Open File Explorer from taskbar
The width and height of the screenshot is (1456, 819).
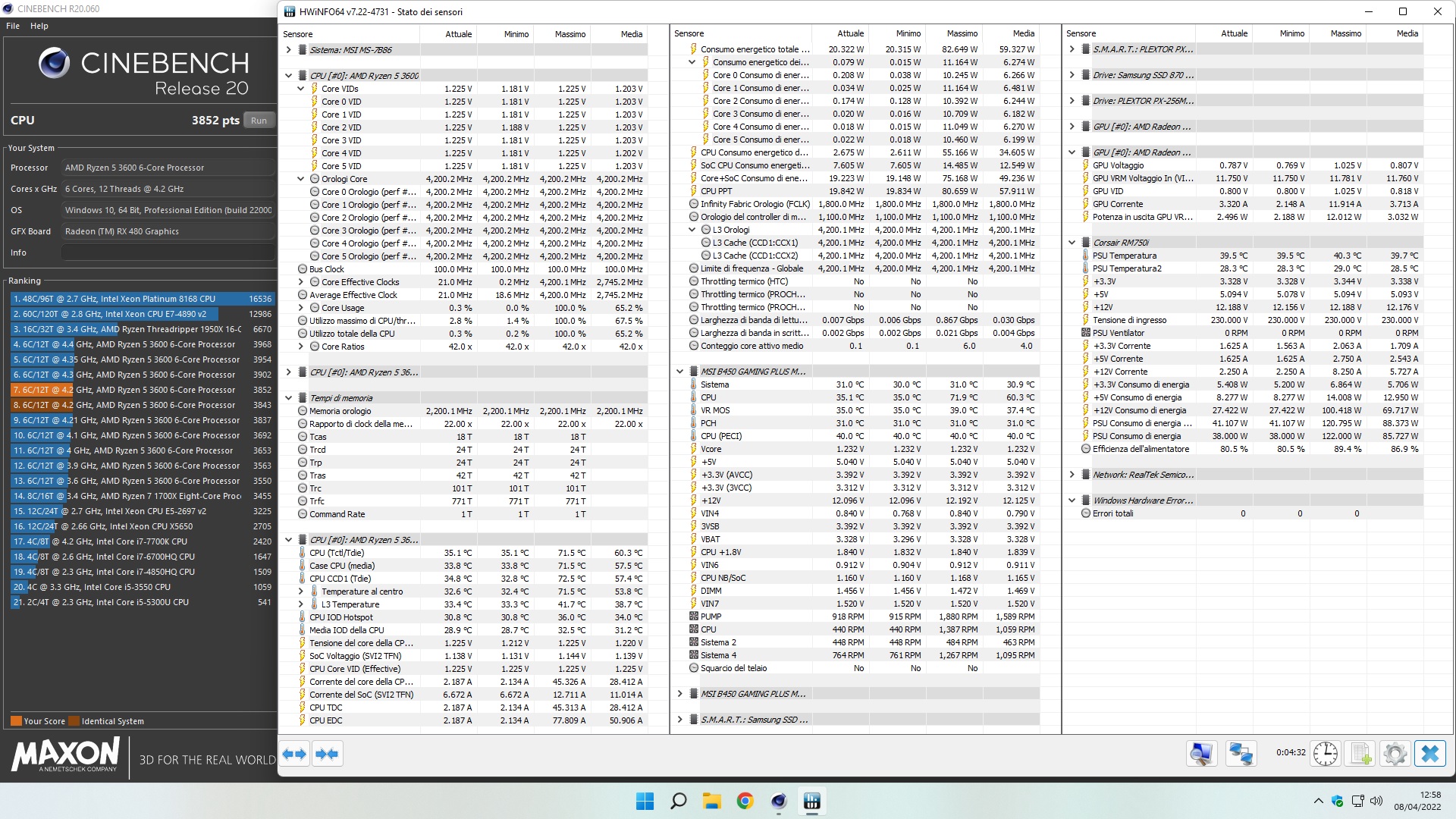(x=711, y=801)
